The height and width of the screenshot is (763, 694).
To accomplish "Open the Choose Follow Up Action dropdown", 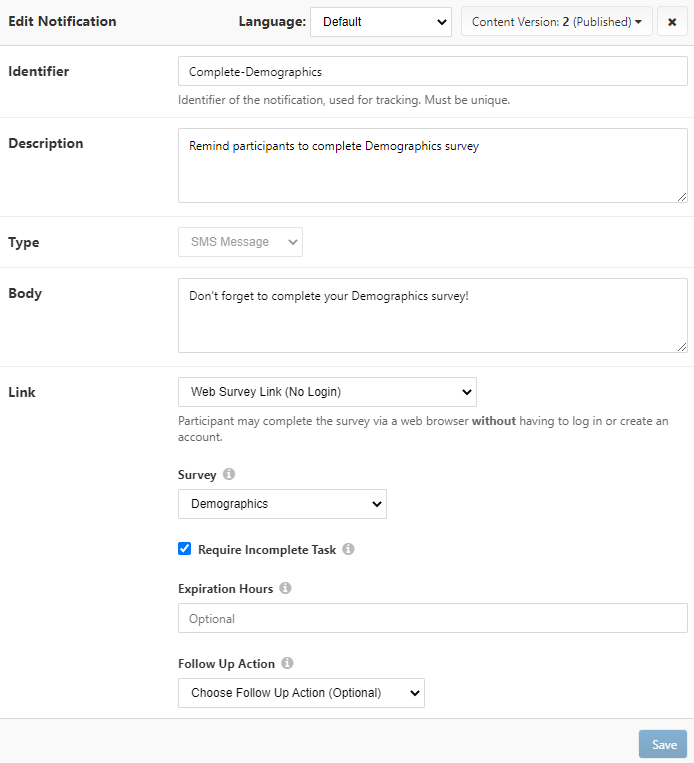I will (x=301, y=693).
